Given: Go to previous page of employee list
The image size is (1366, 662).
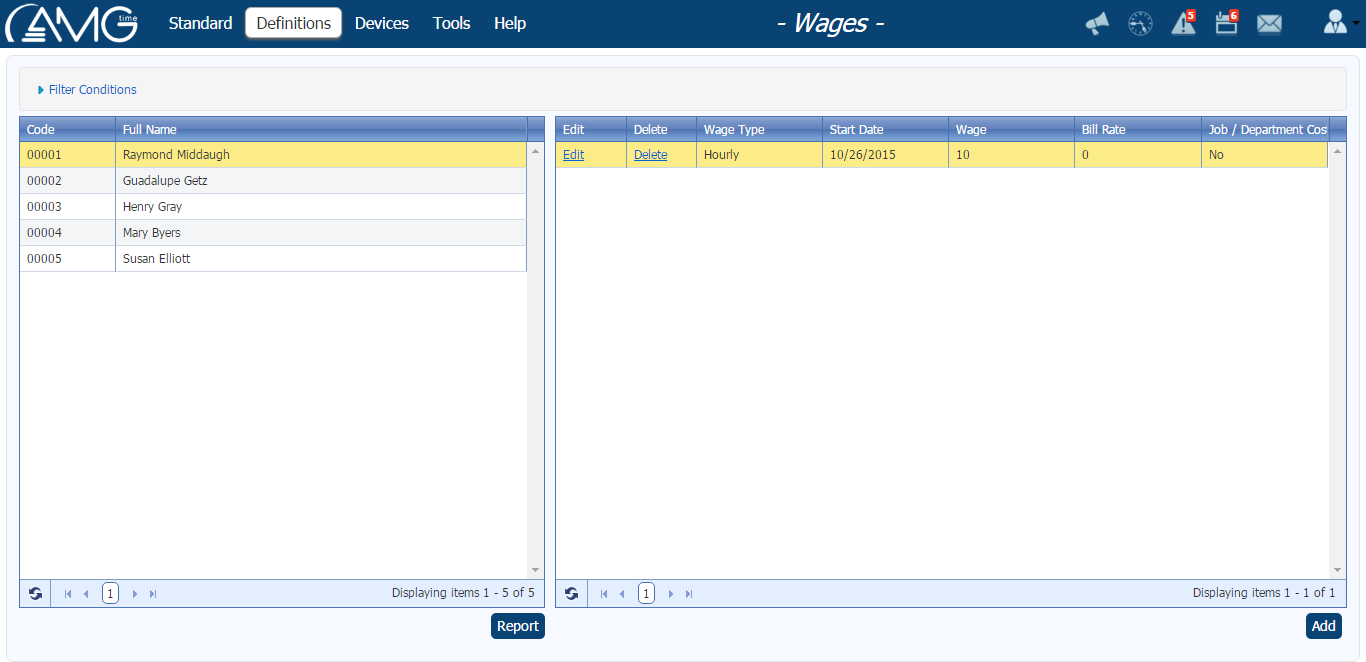Looking at the screenshot, I should [x=86, y=594].
